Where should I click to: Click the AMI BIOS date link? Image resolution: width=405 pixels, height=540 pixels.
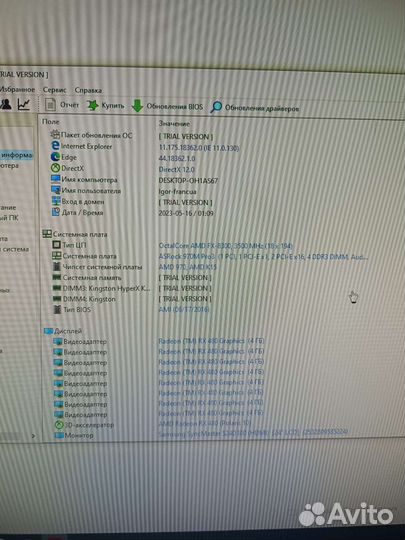[184, 310]
